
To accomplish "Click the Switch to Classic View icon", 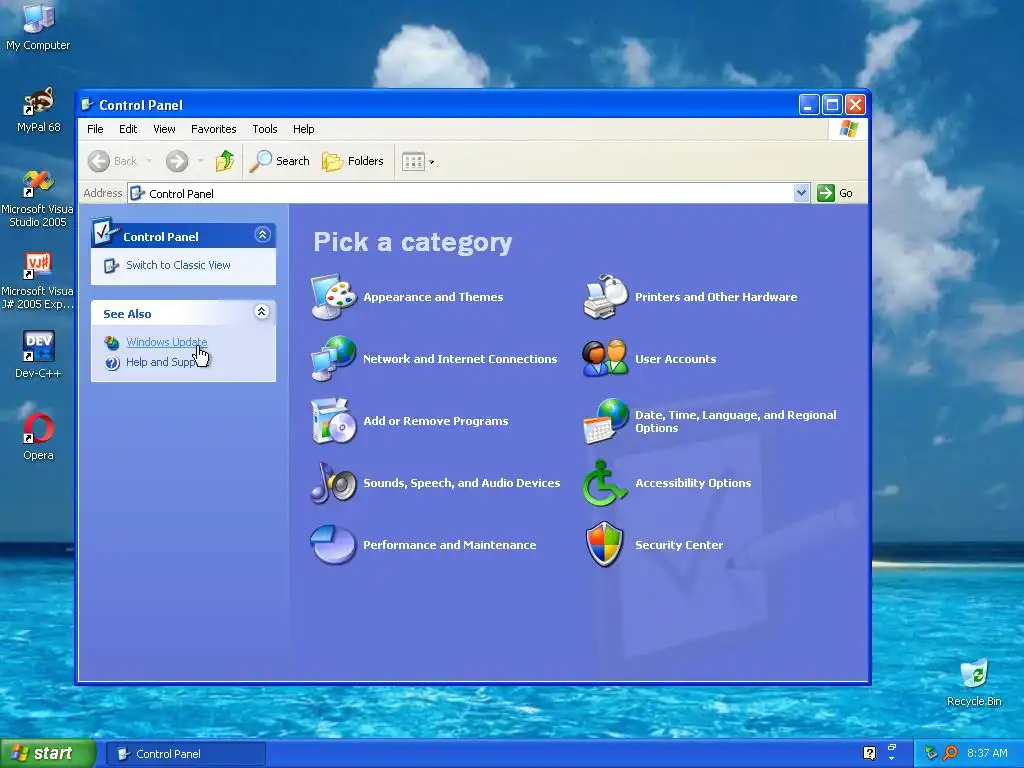I will pyautogui.click(x=112, y=265).
